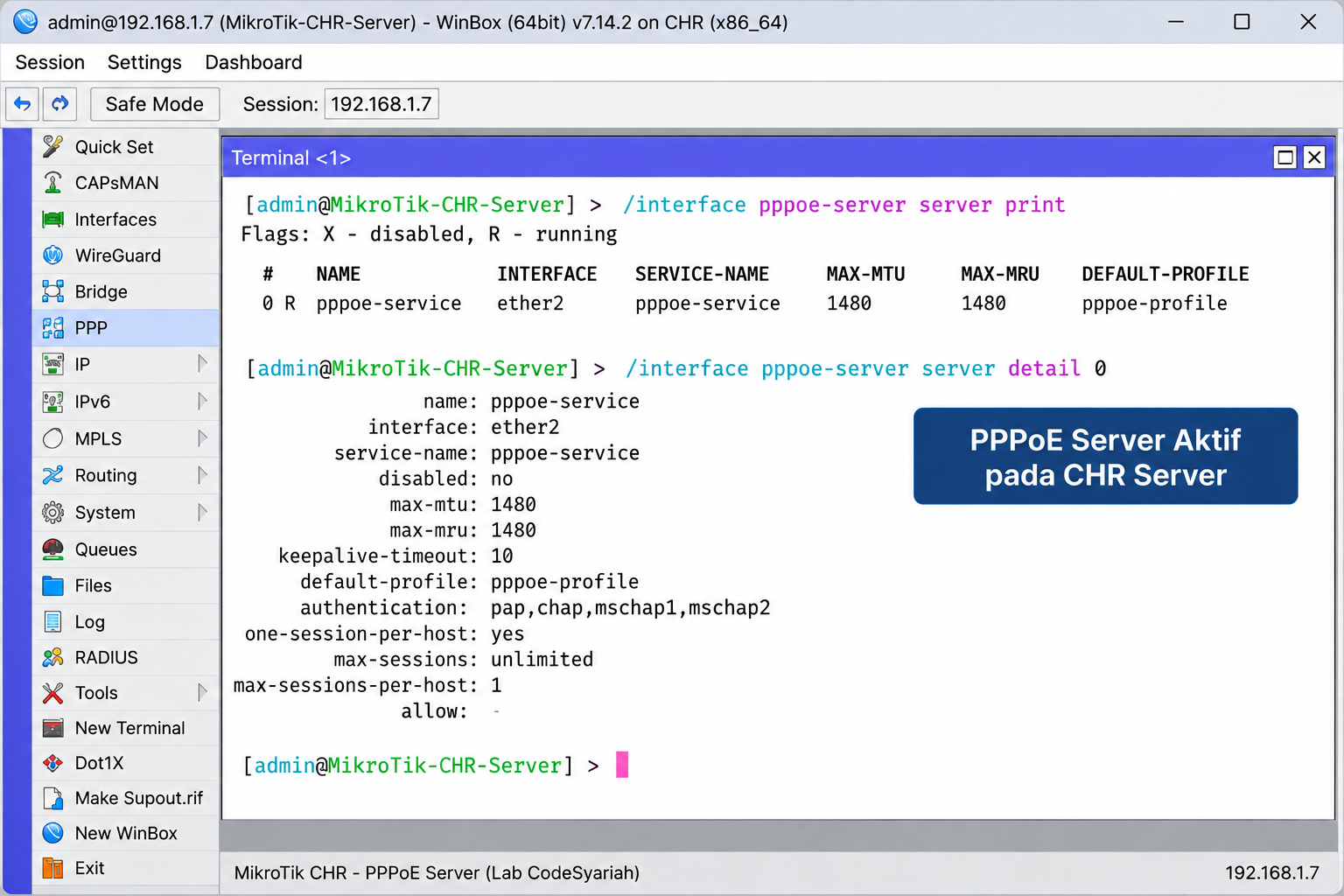The width and height of the screenshot is (1344, 896).
Task: Click the Files folder icon
Action: tap(52, 585)
